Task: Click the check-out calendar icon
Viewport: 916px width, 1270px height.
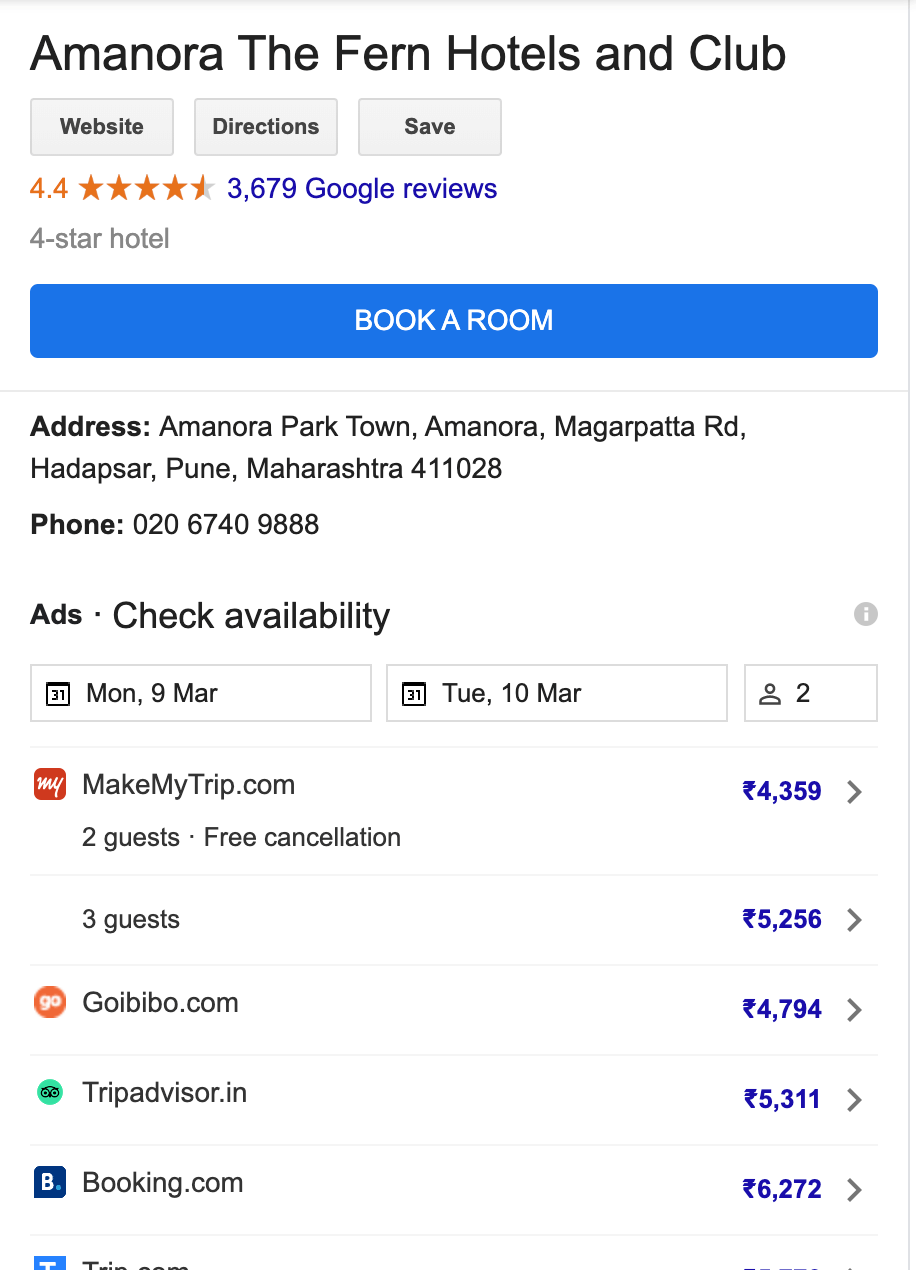Action: 414,694
